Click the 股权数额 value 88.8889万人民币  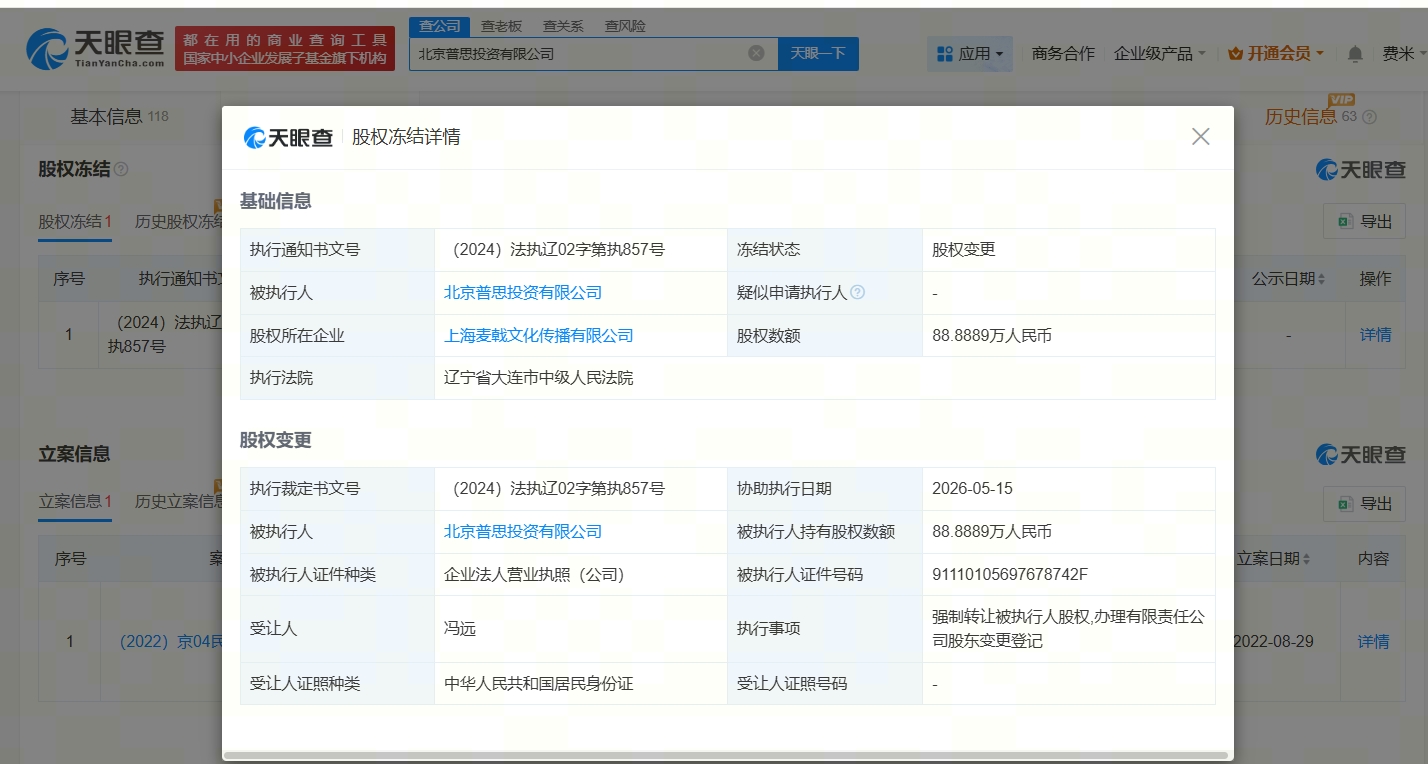(992, 336)
